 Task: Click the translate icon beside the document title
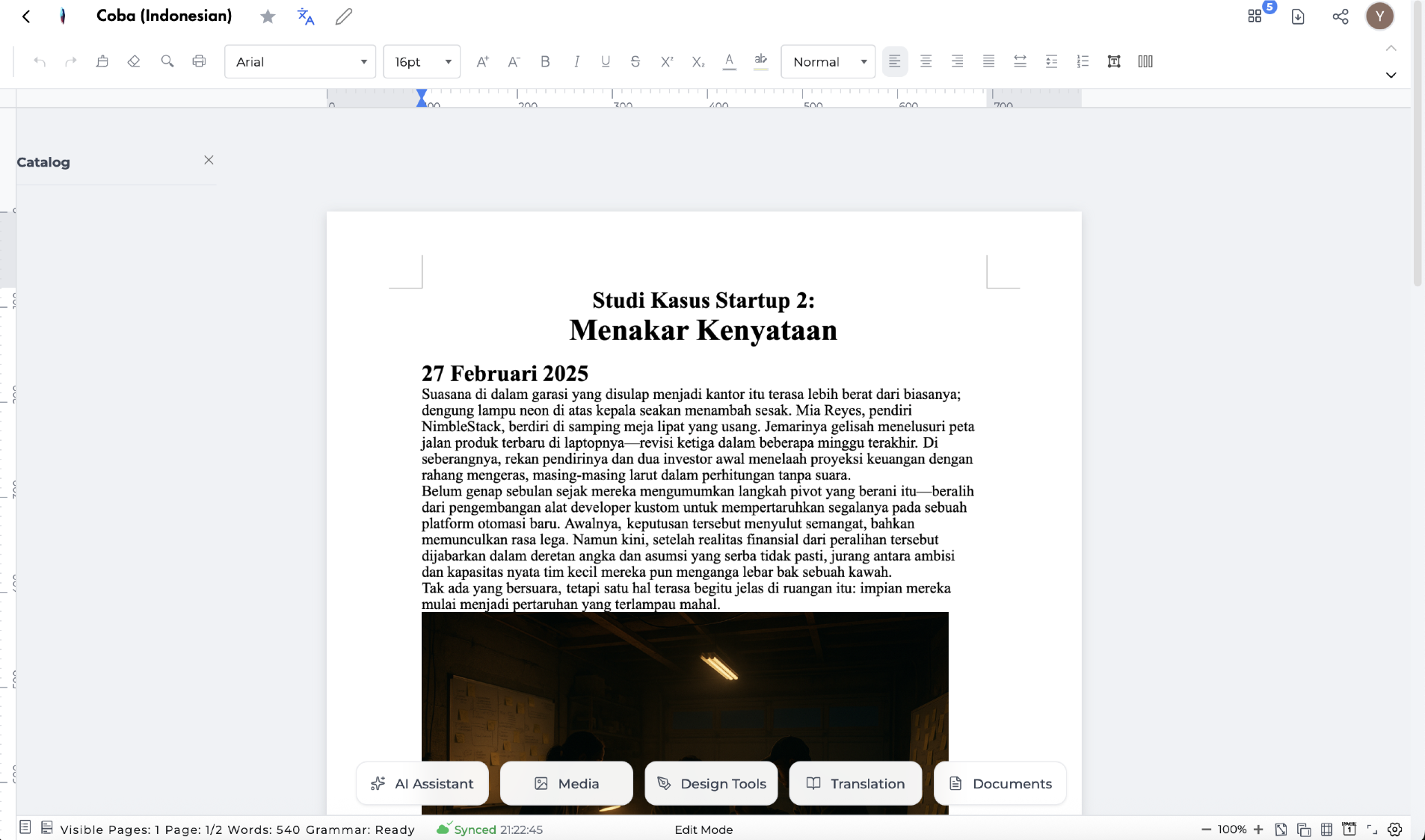pyautogui.click(x=305, y=16)
